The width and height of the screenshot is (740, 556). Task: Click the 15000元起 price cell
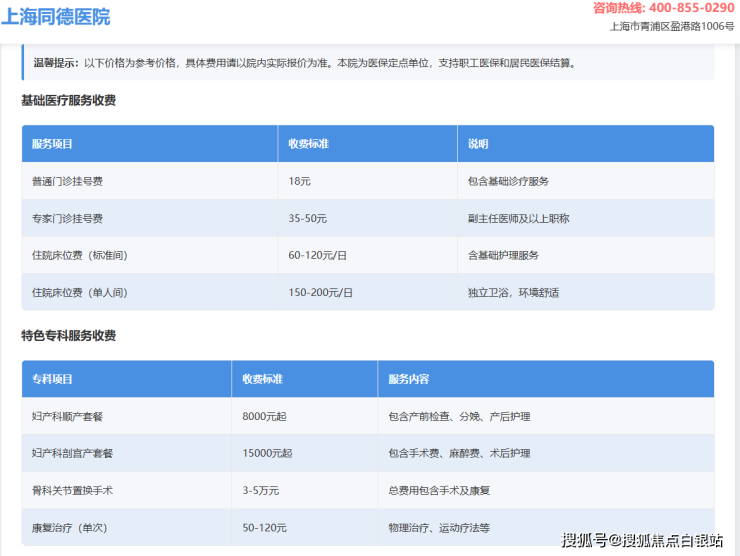(267, 453)
